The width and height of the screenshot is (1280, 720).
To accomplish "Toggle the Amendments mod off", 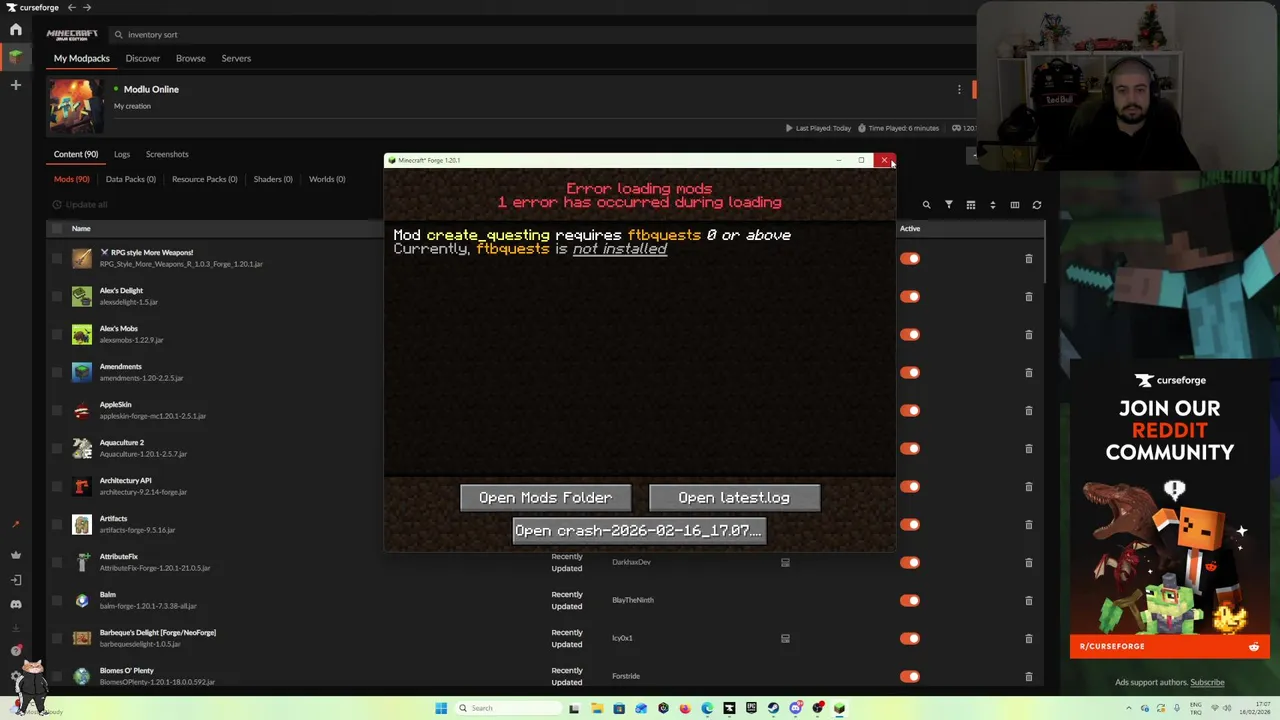I will [910, 373].
